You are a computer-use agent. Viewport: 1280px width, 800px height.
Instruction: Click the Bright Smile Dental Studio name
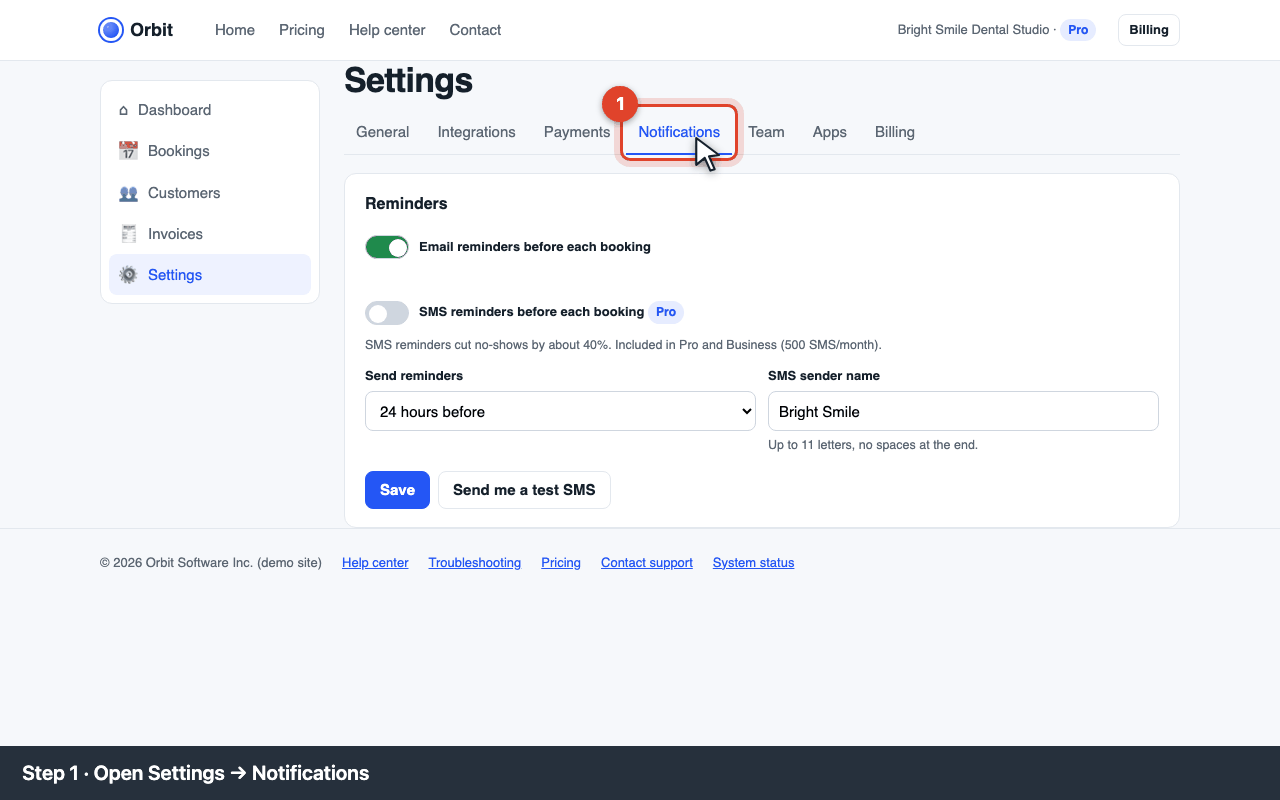coord(972,30)
